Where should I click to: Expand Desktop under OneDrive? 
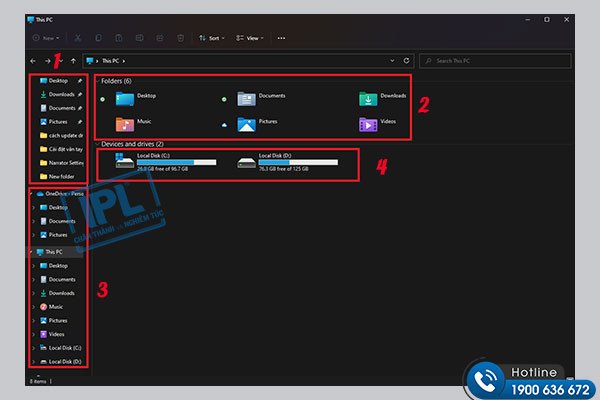click(x=34, y=208)
